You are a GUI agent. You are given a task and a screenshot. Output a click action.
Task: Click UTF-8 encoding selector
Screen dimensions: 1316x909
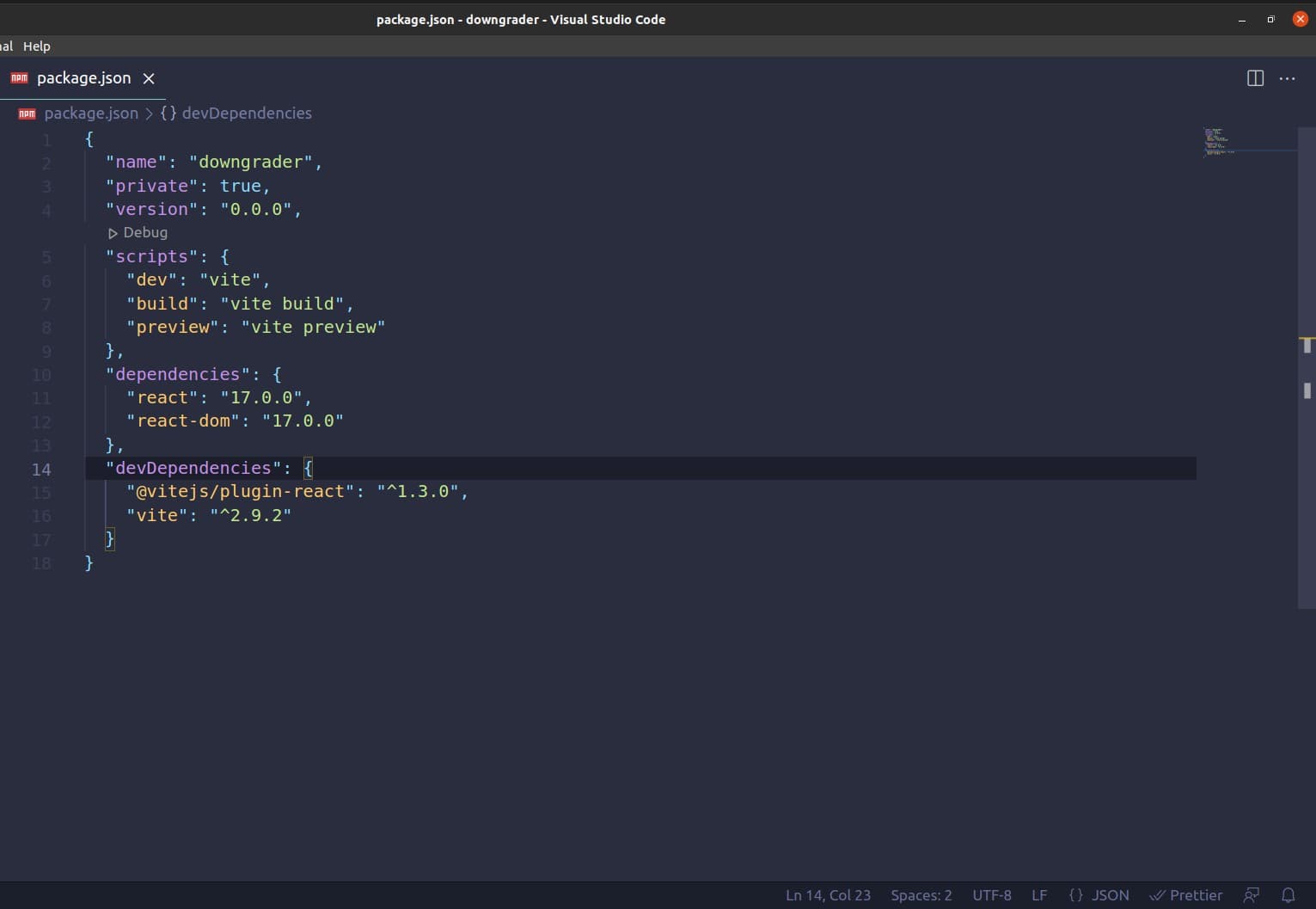pyautogui.click(x=991, y=895)
